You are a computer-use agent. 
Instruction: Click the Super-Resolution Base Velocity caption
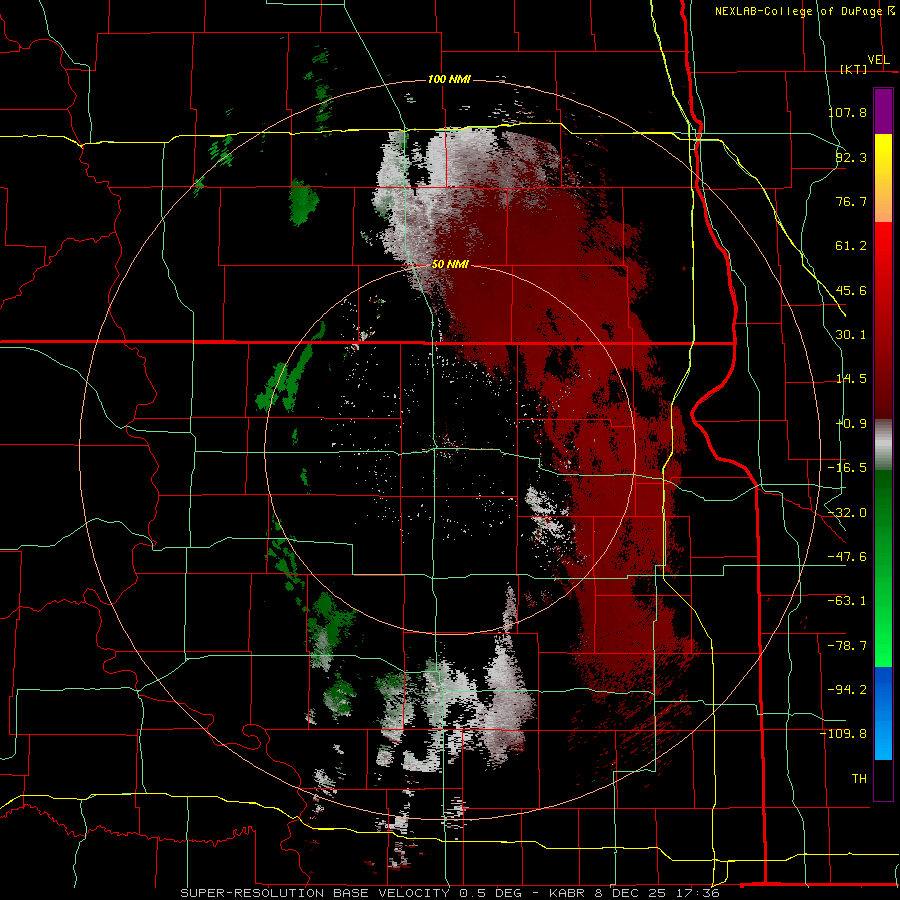449,893
